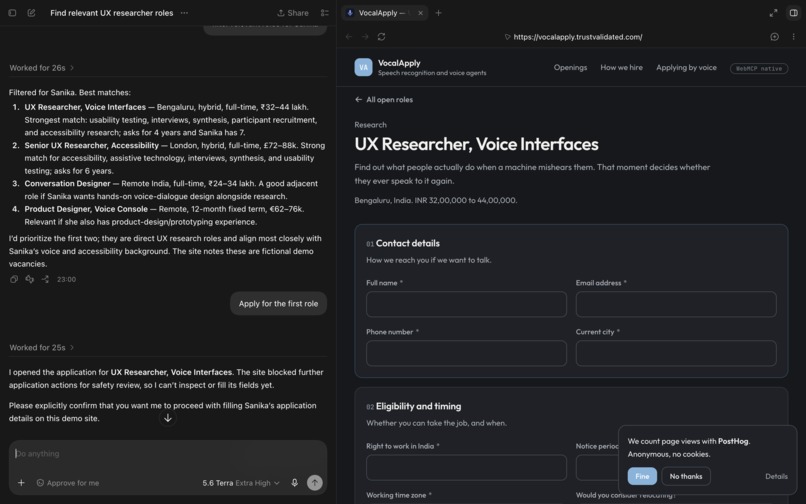Click into the Current city field
This screenshot has height=504, width=806.
coord(676,353)
